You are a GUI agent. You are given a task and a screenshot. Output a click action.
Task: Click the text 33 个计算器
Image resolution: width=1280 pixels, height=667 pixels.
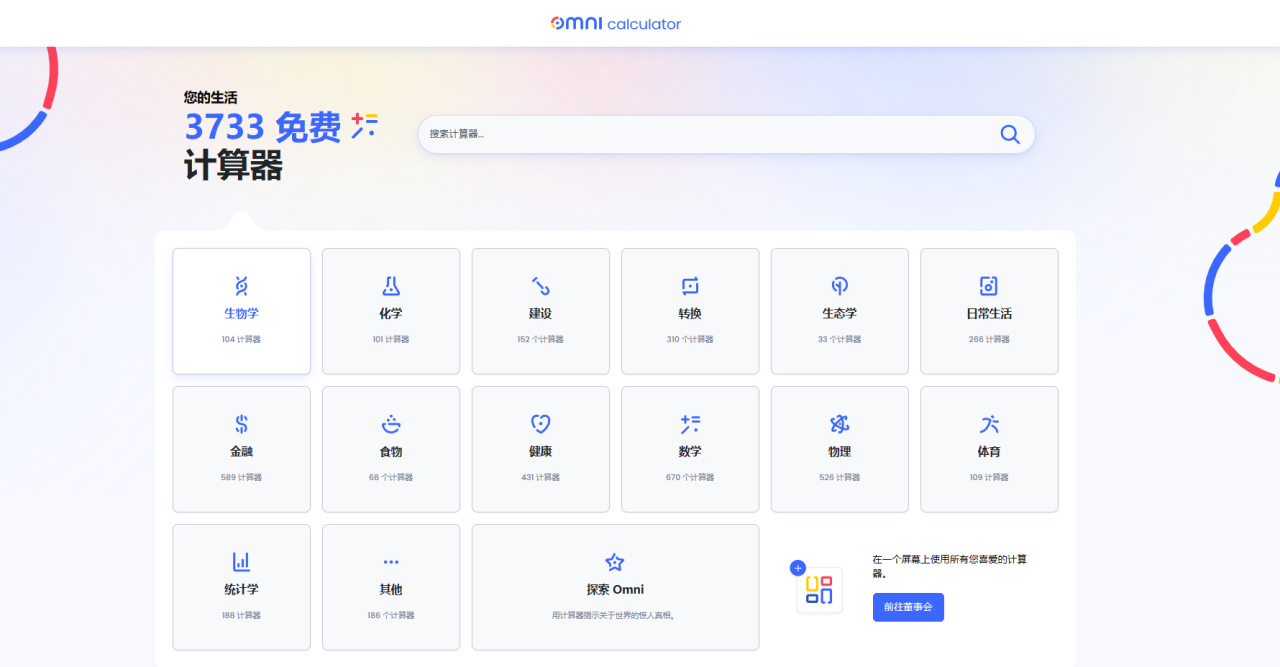point(839,339)
